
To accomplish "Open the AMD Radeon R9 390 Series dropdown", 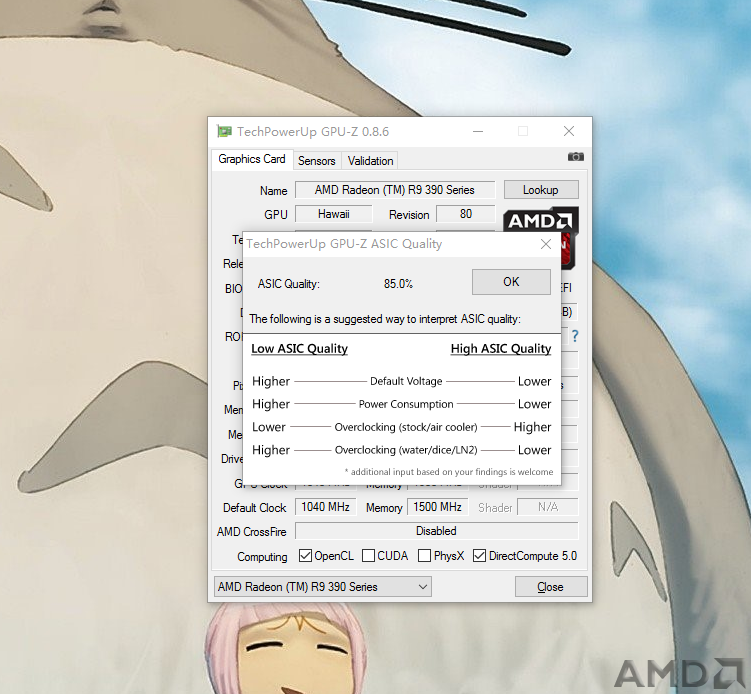I will click(x=323, y=587).
